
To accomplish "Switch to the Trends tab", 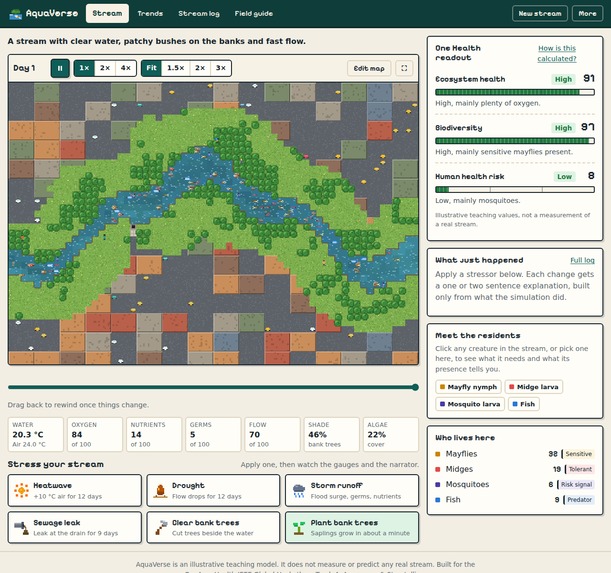I will click(150, 14).
